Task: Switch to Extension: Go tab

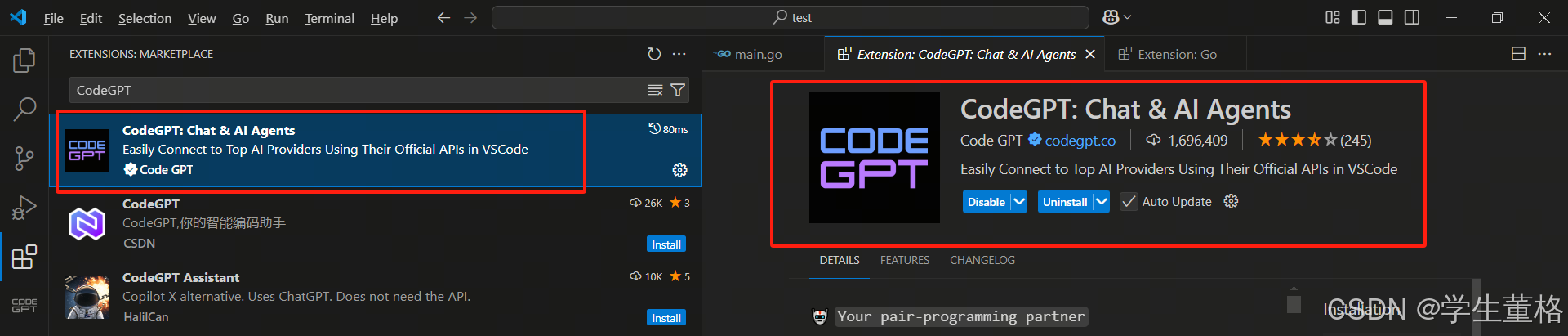Action: (x=1175, y=54)
